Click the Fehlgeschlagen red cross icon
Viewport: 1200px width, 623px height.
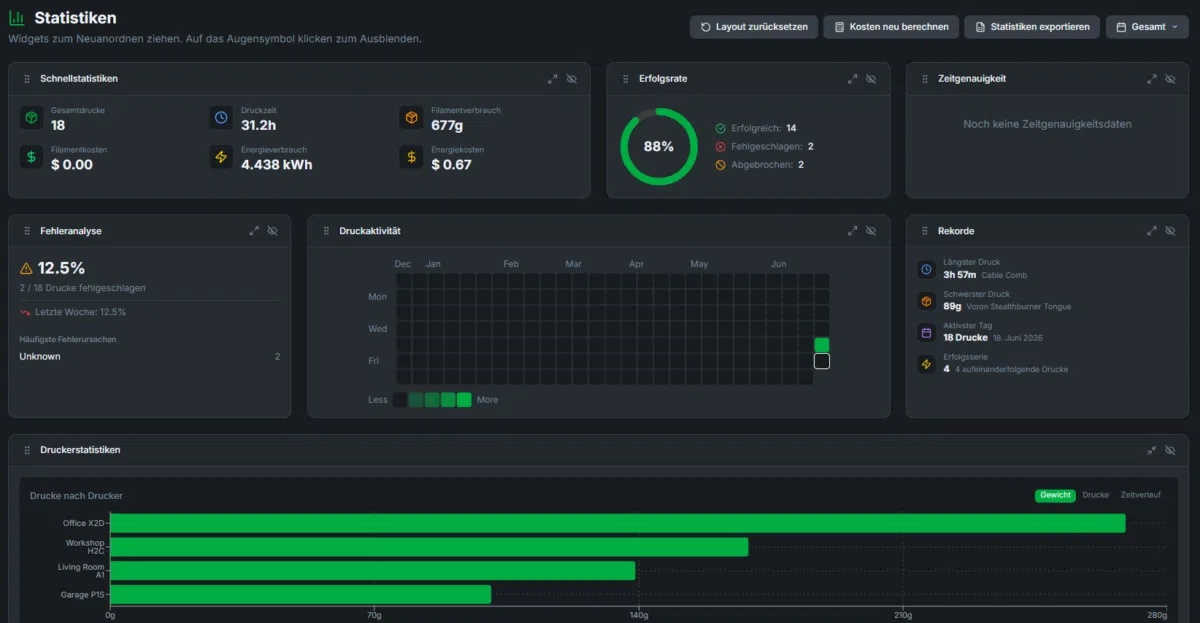pos(720,146)
